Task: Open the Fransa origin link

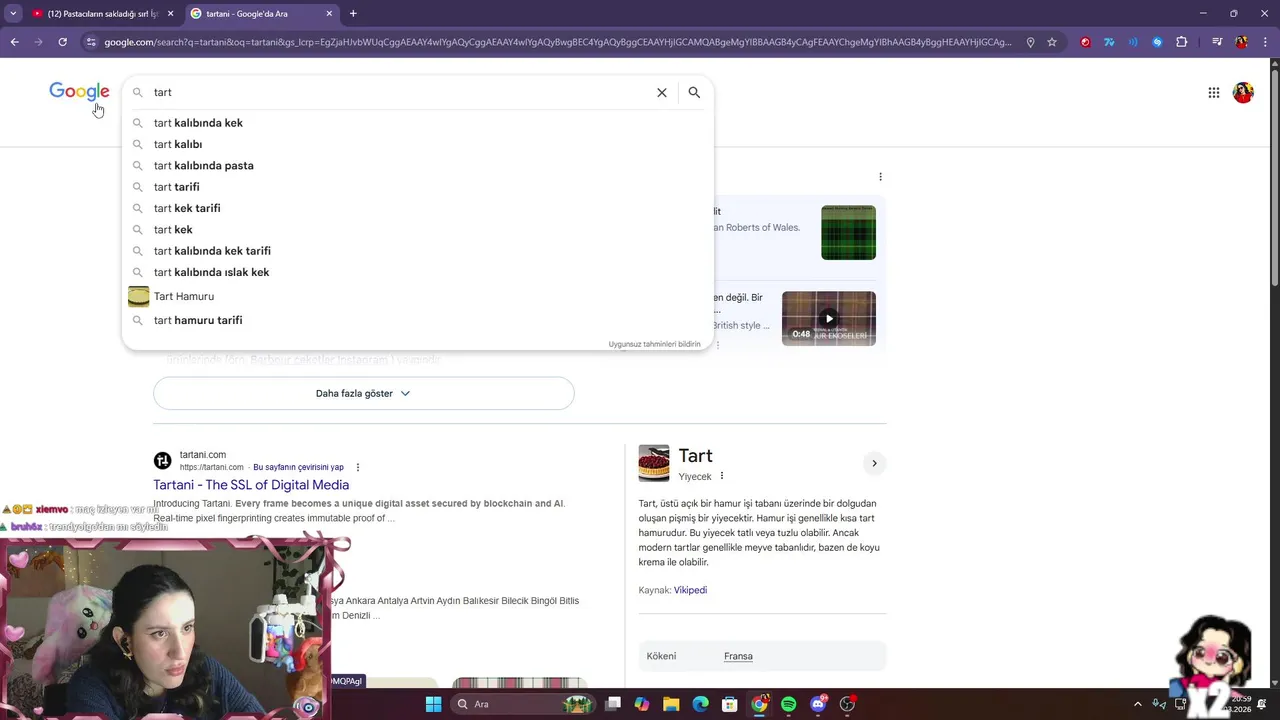Action: point(738,656)
